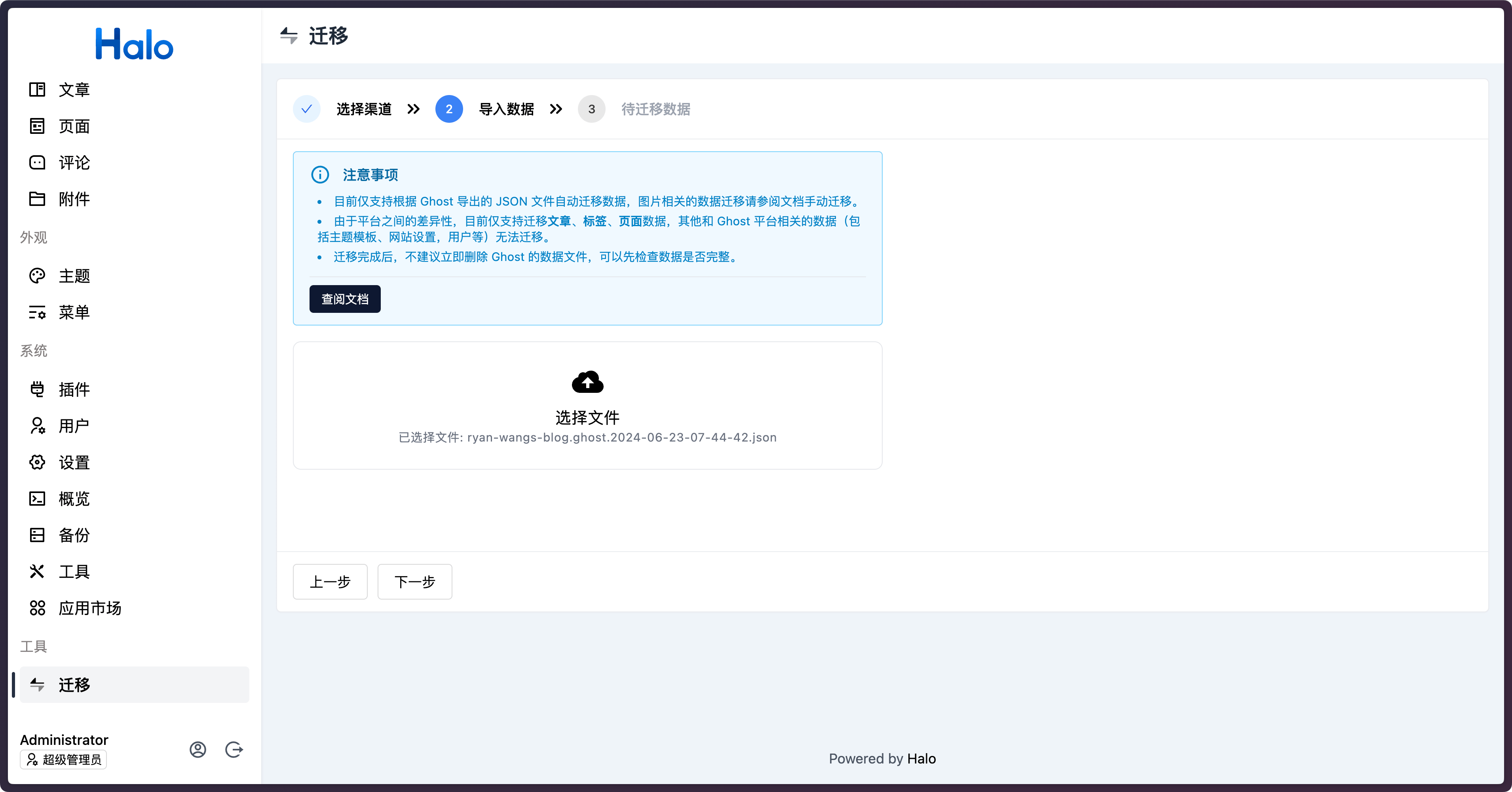Click the 注意事项 info circle icon
This screenshot has height=792, width=1512.
[x=320, y=174]
